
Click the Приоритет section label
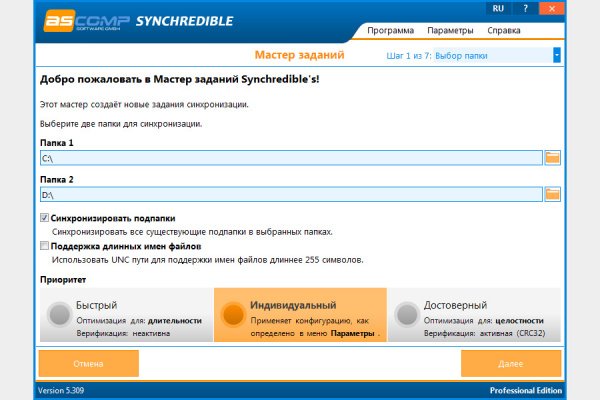tap(63, 280)
